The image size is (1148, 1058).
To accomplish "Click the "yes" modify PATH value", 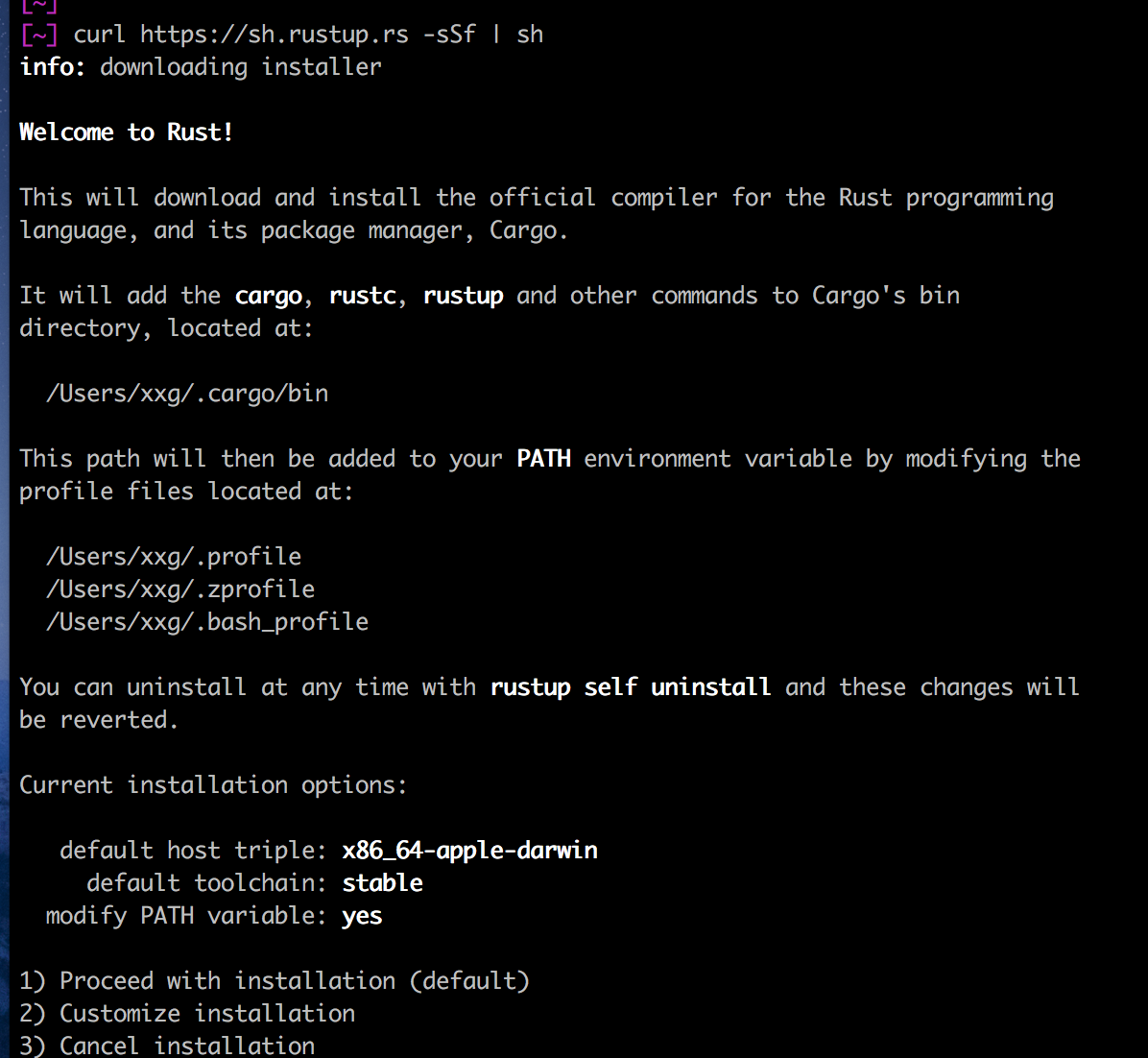I will pos(362,916).
